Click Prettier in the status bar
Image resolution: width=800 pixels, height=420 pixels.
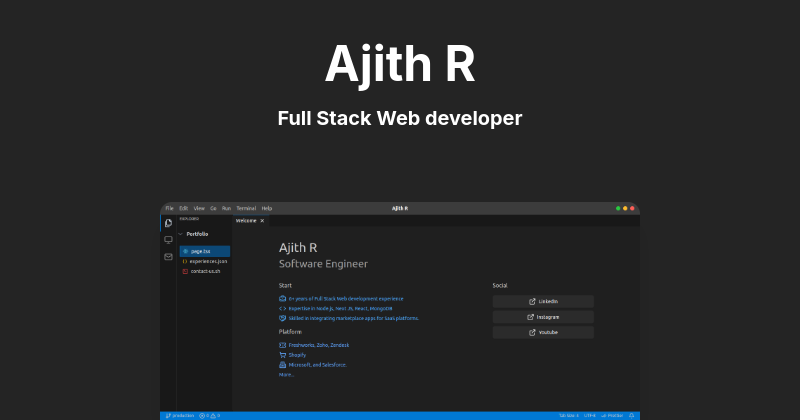612,416
